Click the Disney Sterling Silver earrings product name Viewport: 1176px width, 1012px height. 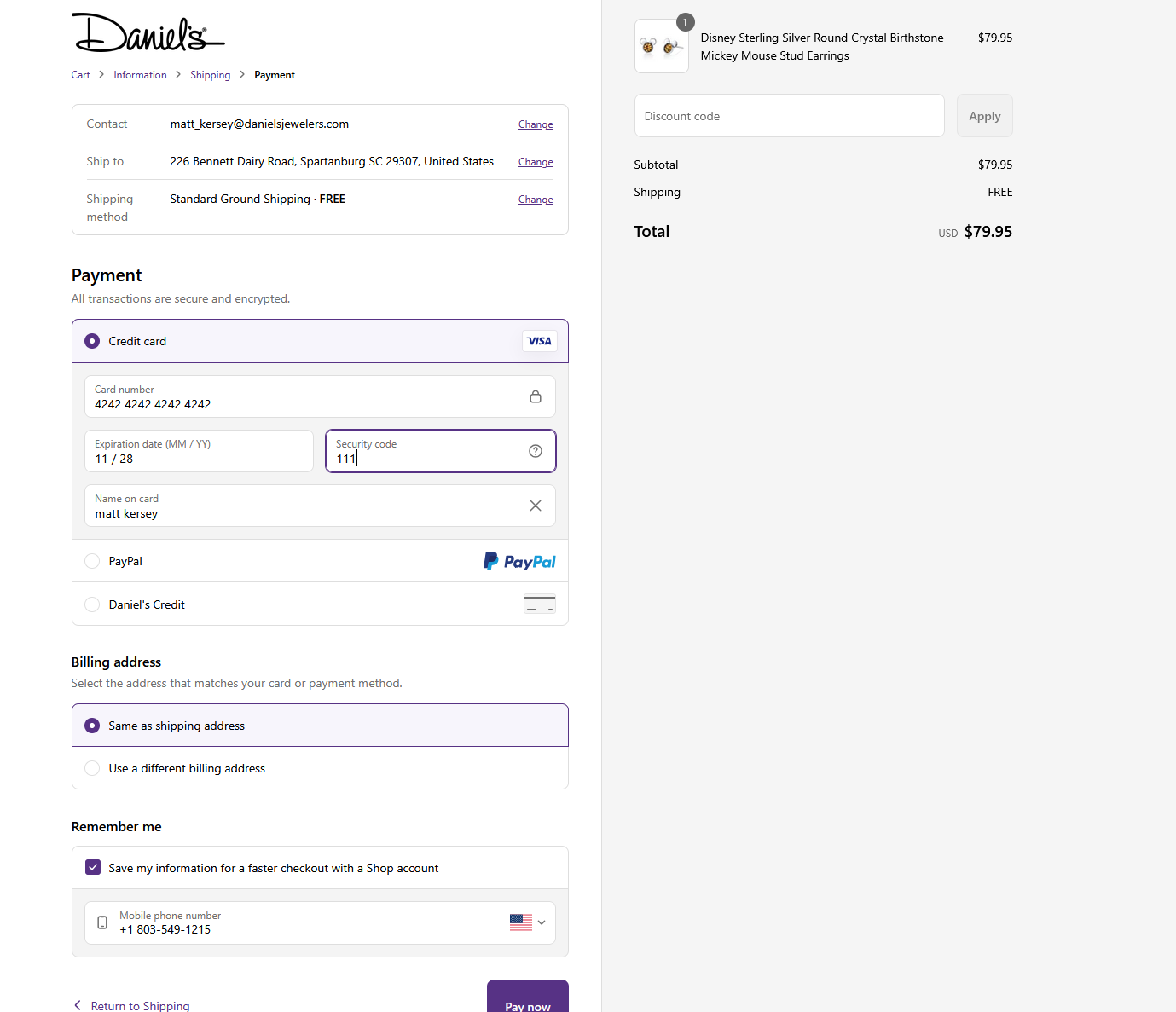click(822, 47)
